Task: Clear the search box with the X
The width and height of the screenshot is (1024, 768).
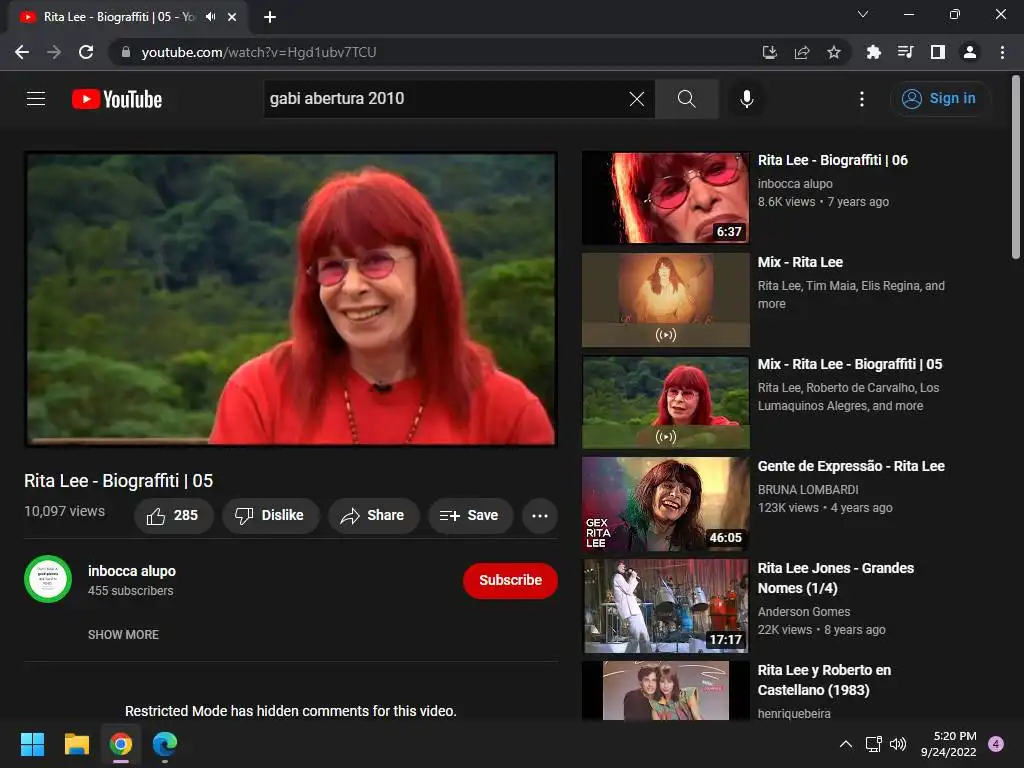Action: (637, 99)
